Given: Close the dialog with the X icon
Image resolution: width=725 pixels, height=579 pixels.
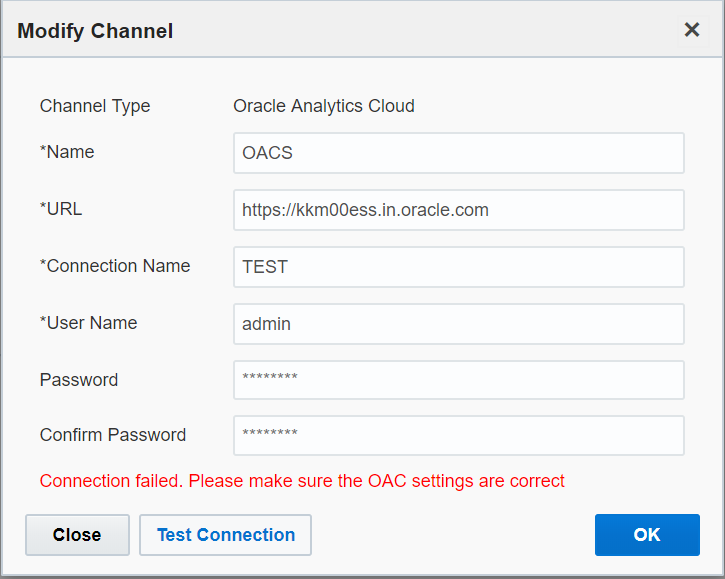Looking at the screenshot, I should [691, 30].
